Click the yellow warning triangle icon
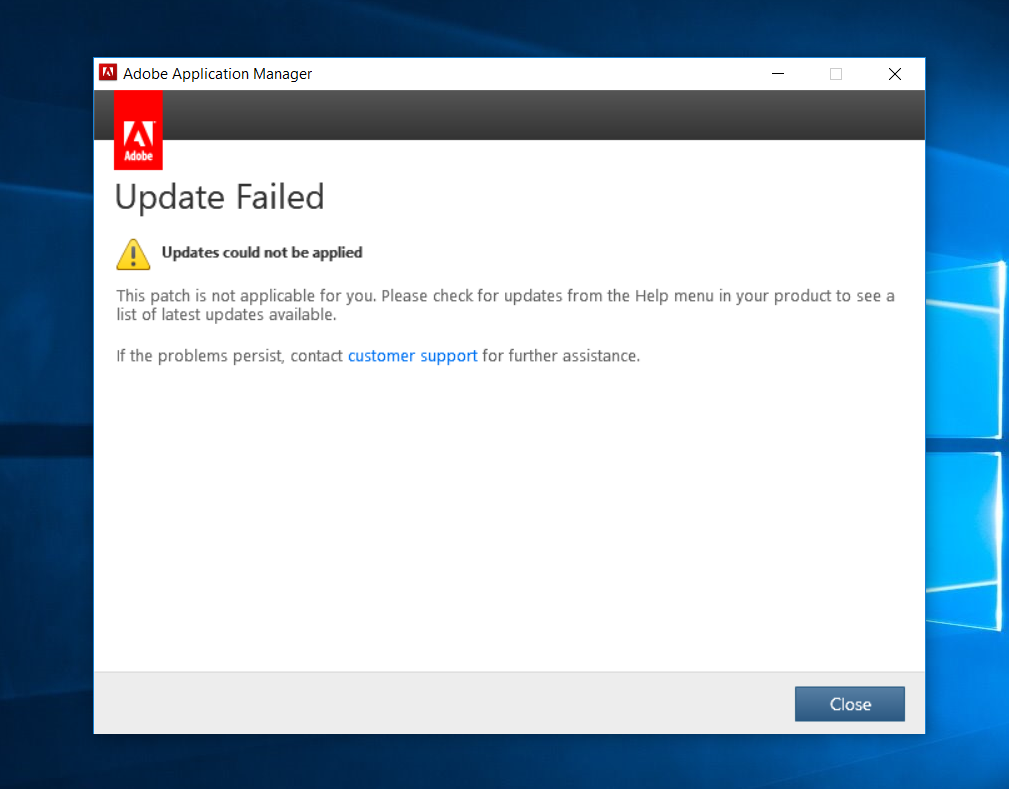 coord(133,254)
